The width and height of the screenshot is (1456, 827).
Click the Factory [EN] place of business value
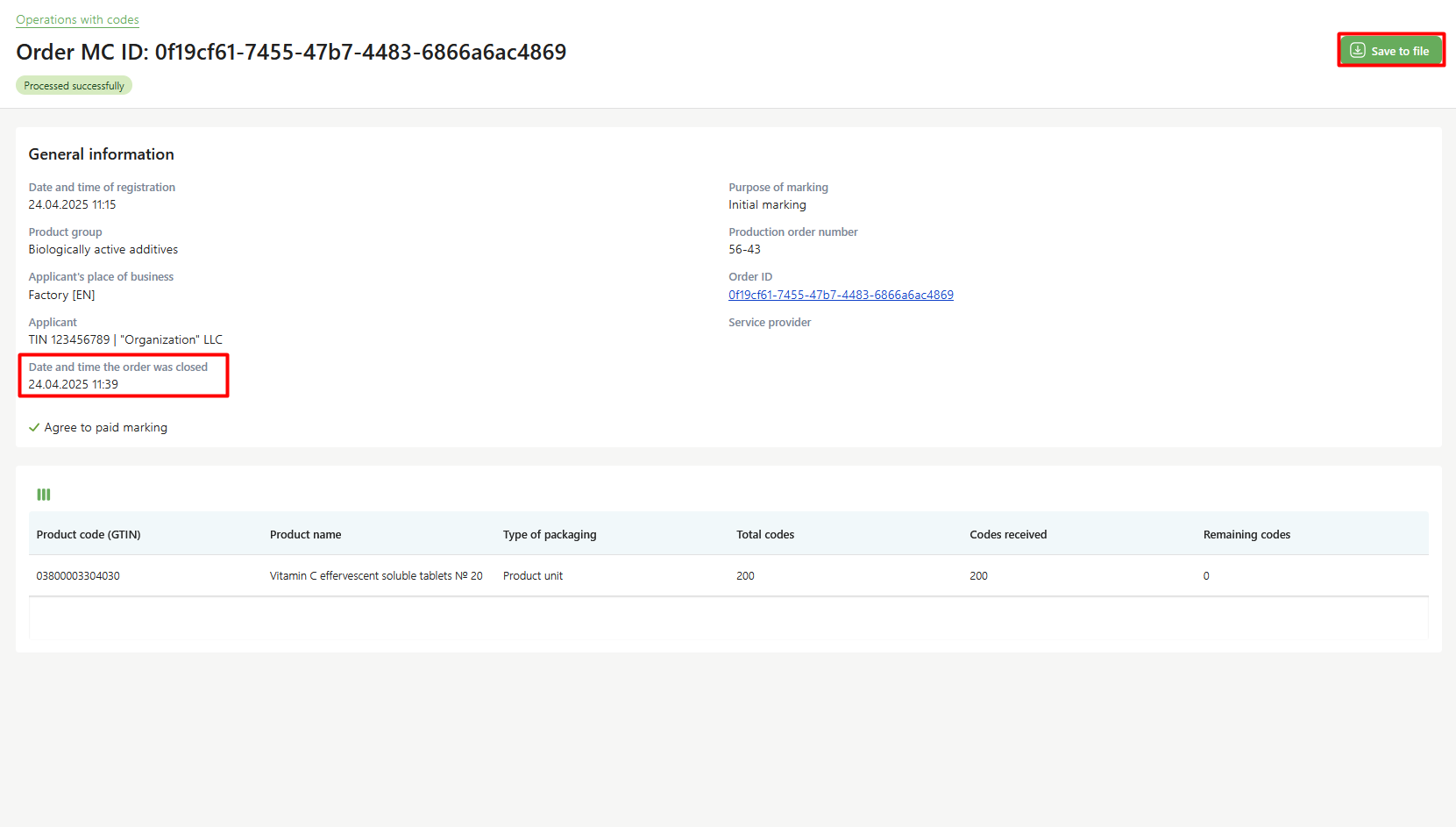pos(61,295)
